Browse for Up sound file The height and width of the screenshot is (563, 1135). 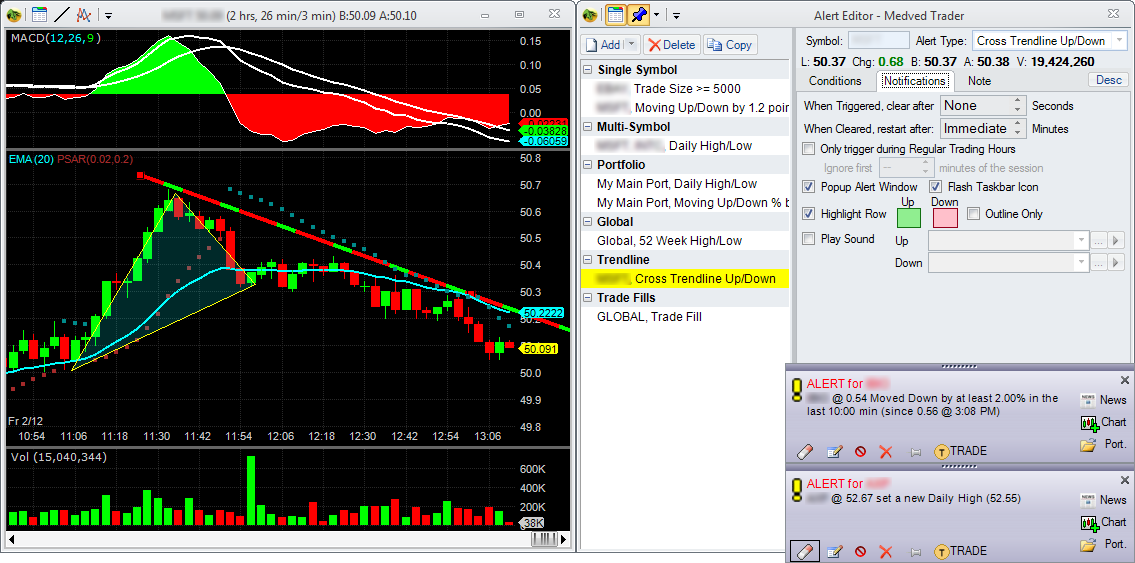point(1099,240)
